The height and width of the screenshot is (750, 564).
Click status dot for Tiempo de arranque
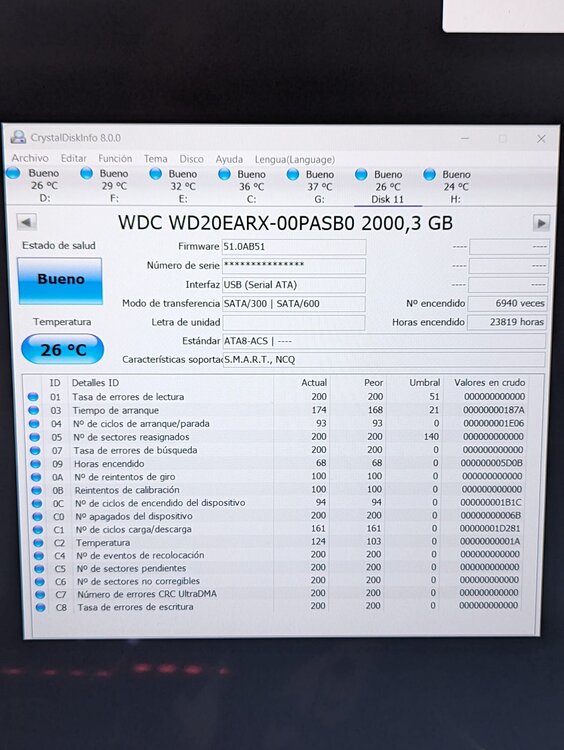point(33,410)
